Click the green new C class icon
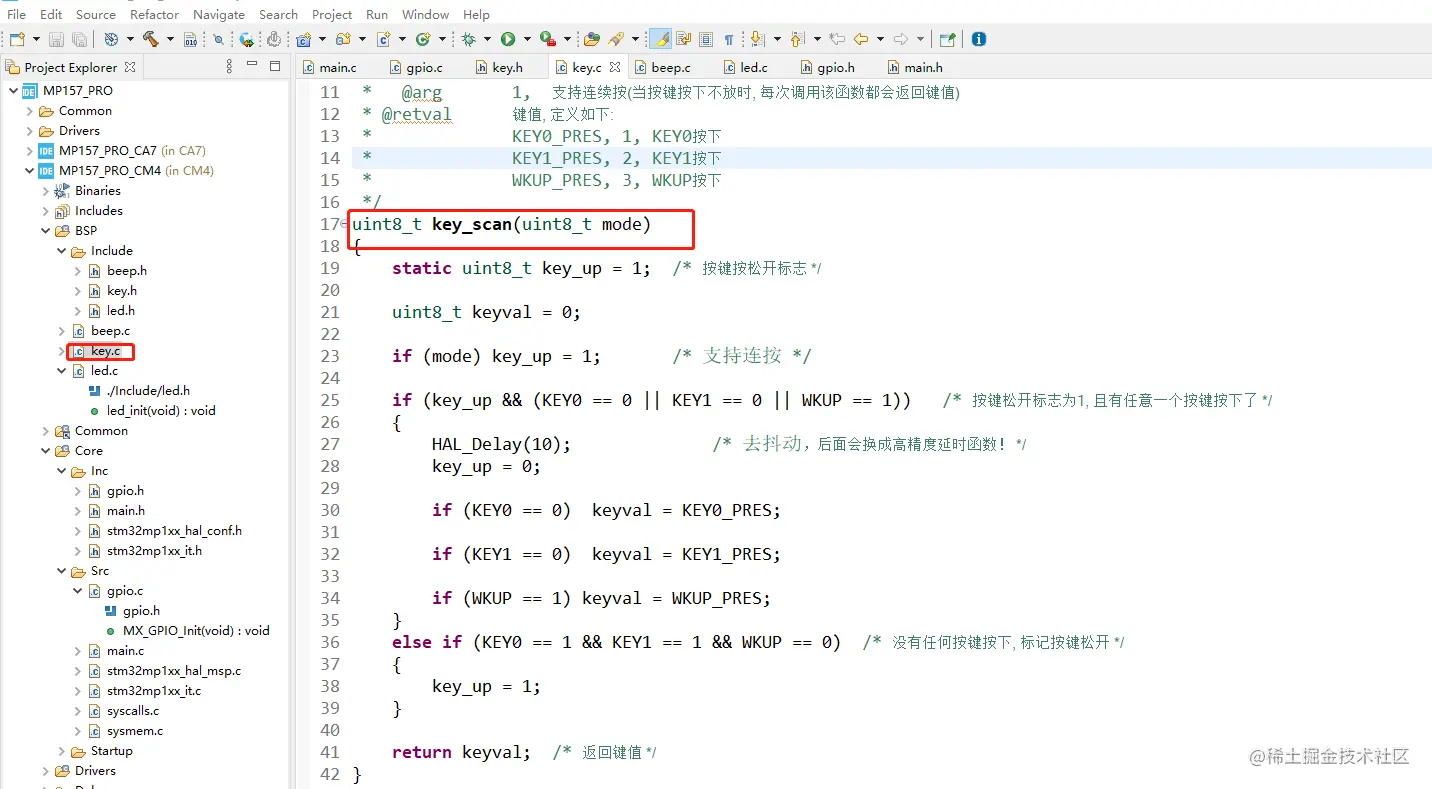Viewport: 1432px width, 789px height. point(422,39)
